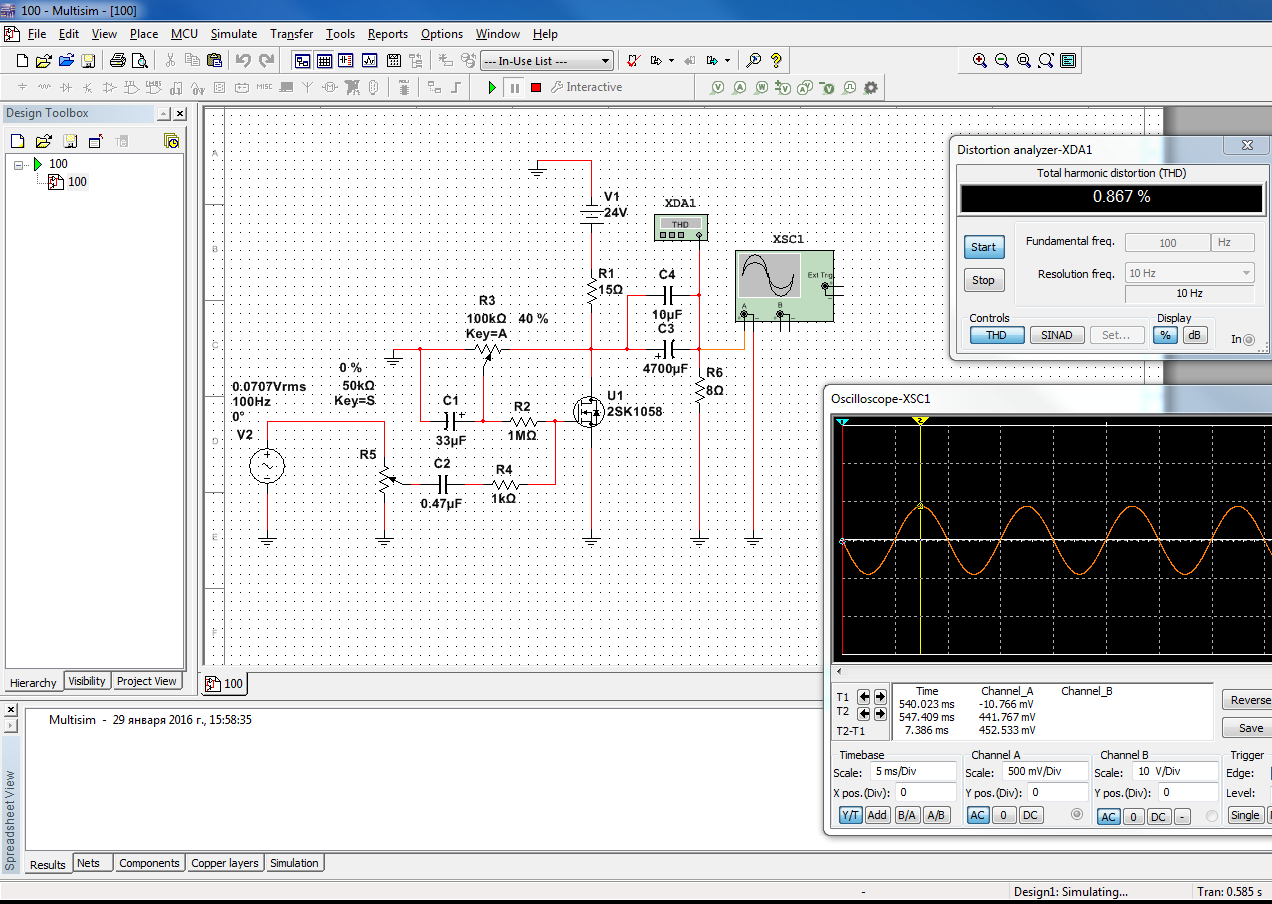Click the Interactive analysis wrench button
Screen dimensions: 1272x904
[587, 88]
